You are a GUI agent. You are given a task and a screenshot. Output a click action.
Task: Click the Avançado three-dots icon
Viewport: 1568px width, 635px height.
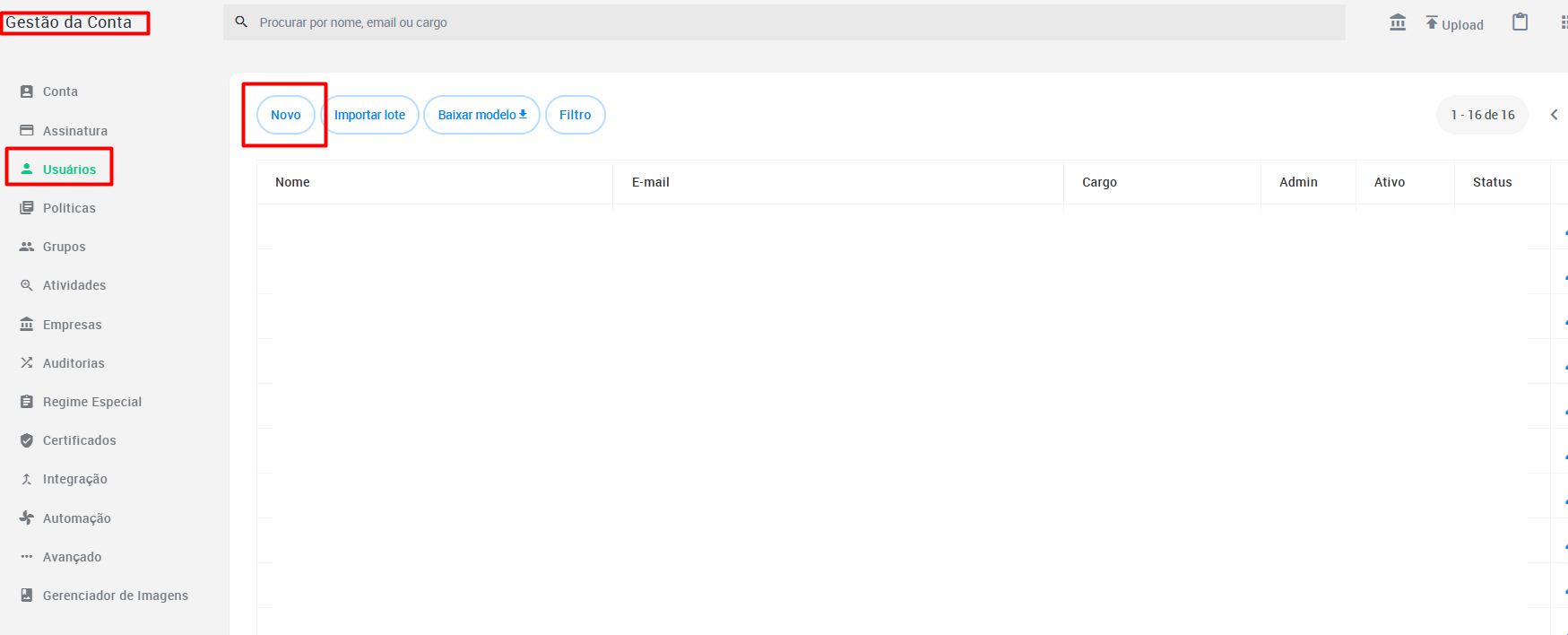(27, 556)
